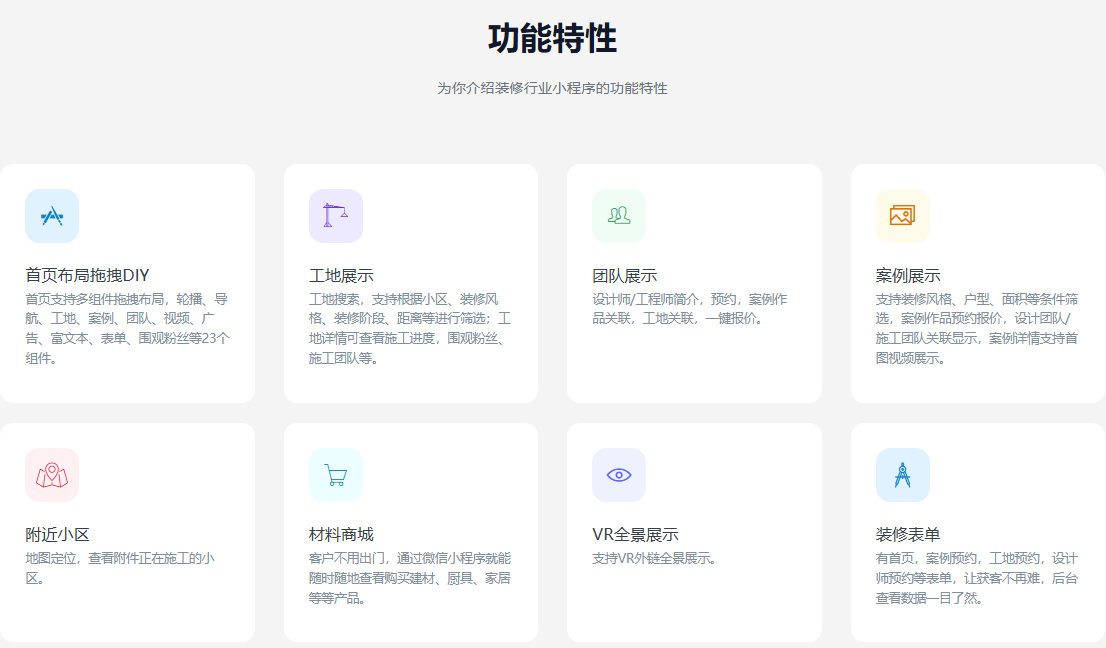Click the 材料商城 description paragraph
The height and width of the screenshot is (648, 1106).
(410, 578)
